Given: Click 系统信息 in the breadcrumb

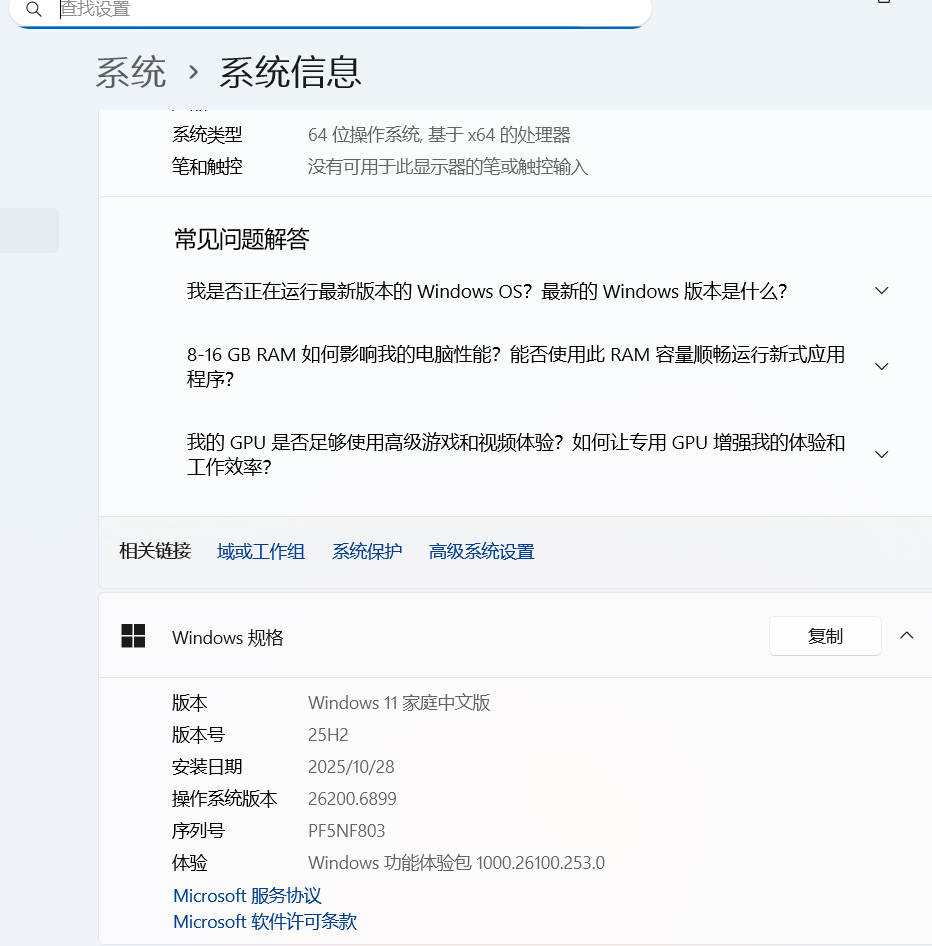Looking at the screenshot, I should click(293, 72).
